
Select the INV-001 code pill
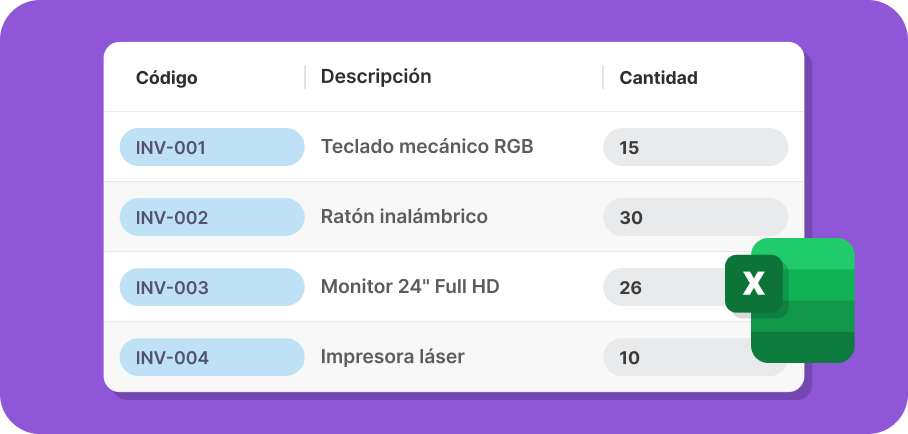(x=212, y=147)
